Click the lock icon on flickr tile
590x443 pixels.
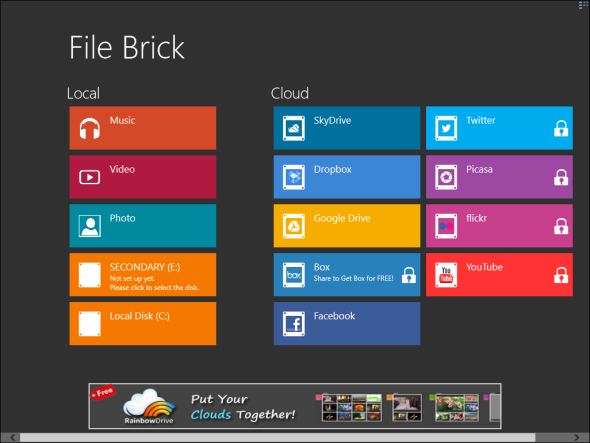coord(561,226)
